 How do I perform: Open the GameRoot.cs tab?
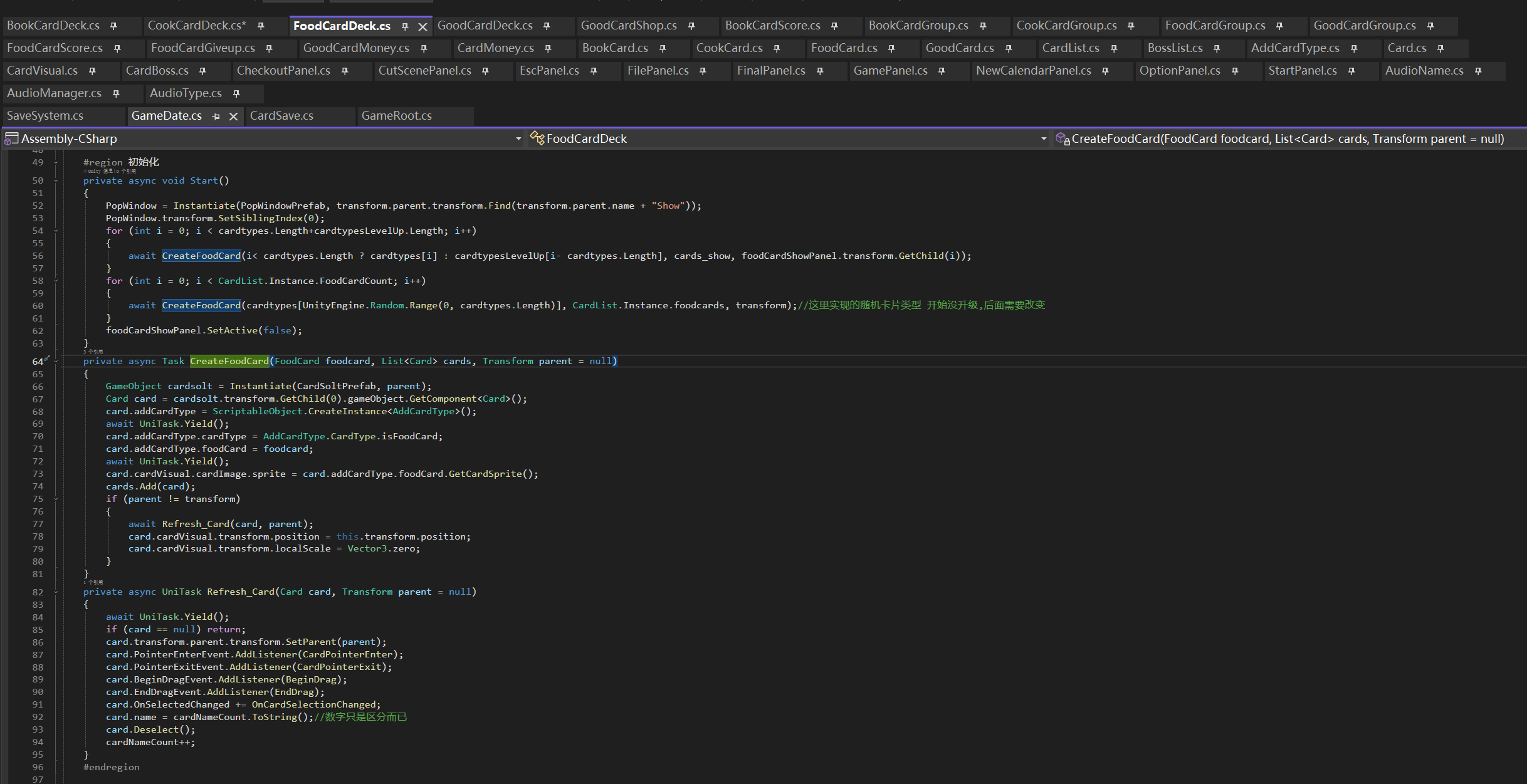[x=396, y=116]
